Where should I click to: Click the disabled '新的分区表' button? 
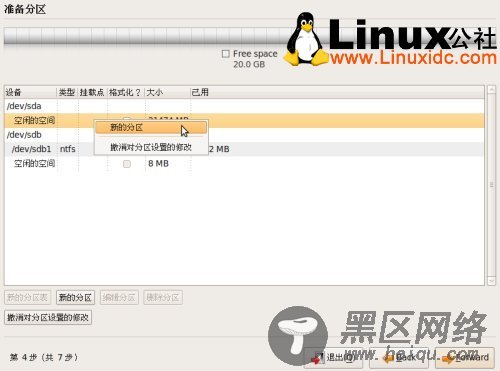pos(27,297)
